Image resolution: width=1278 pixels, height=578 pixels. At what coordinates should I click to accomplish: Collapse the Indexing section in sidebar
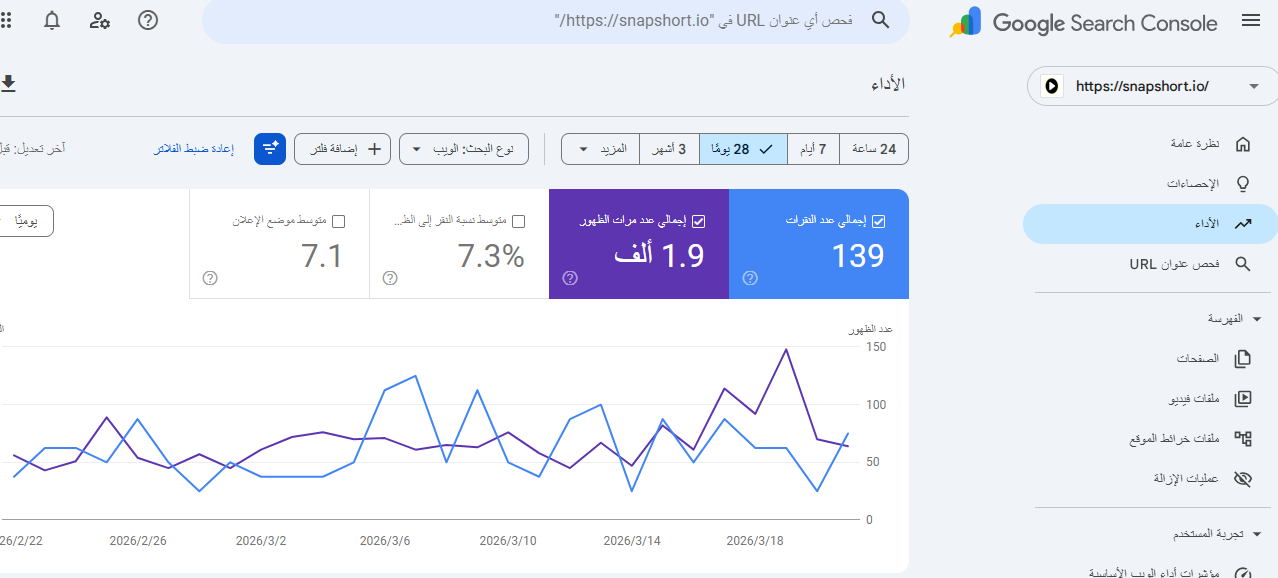click(x=1257, y=319)
